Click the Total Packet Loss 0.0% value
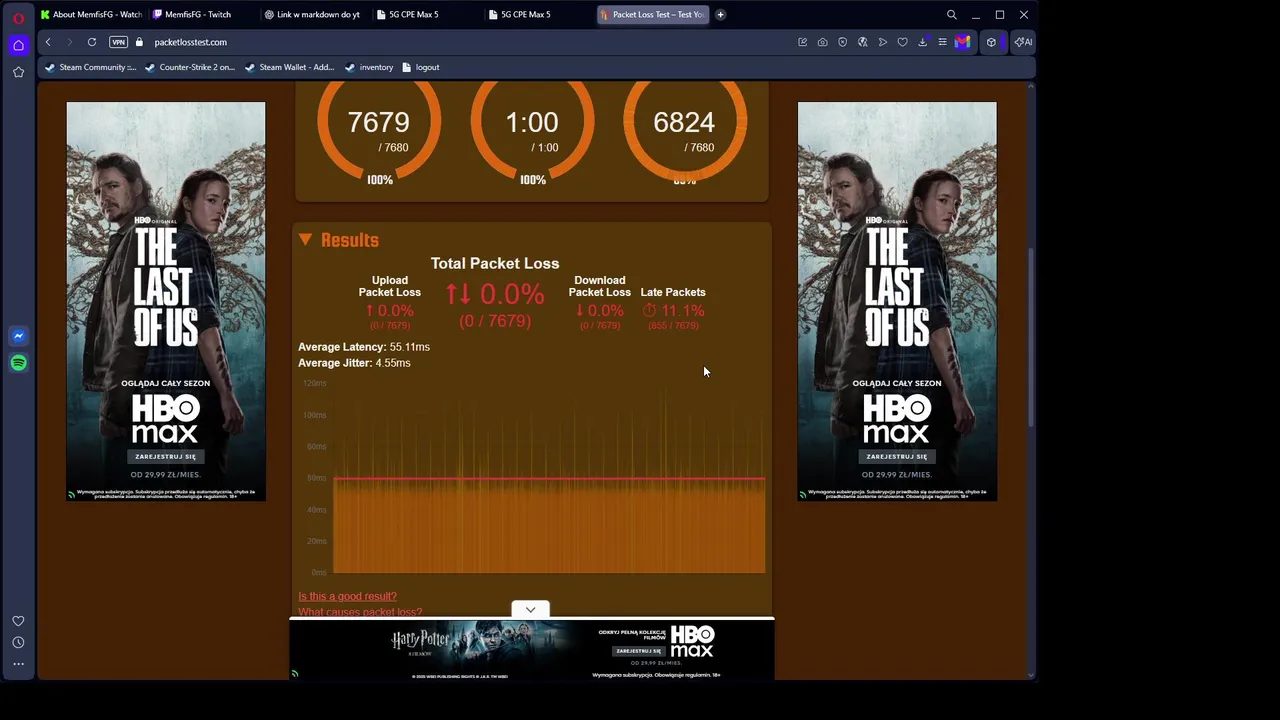1280x720 pixels. [495, 294]
